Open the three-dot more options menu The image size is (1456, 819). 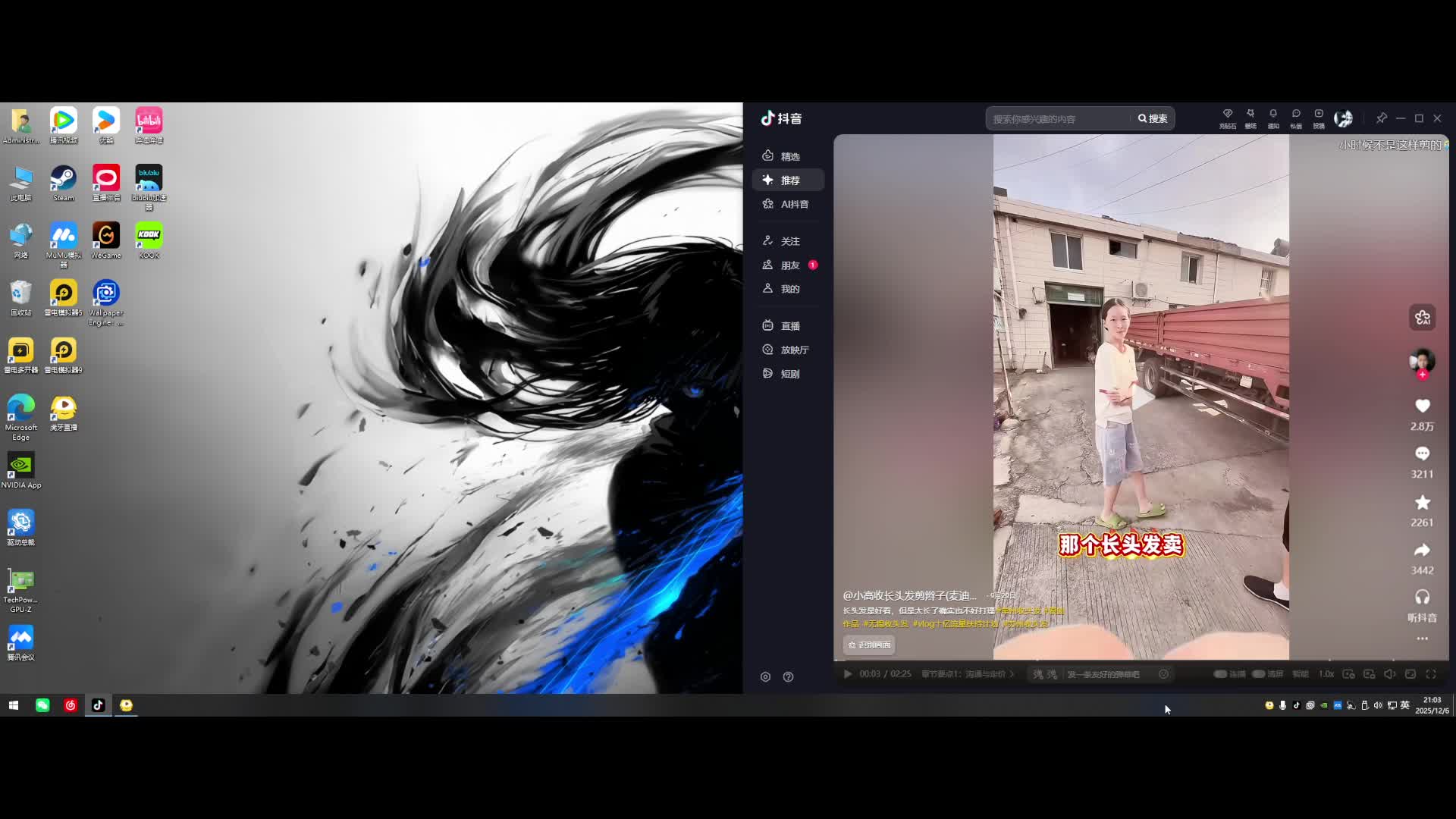tap(1422, 639)
